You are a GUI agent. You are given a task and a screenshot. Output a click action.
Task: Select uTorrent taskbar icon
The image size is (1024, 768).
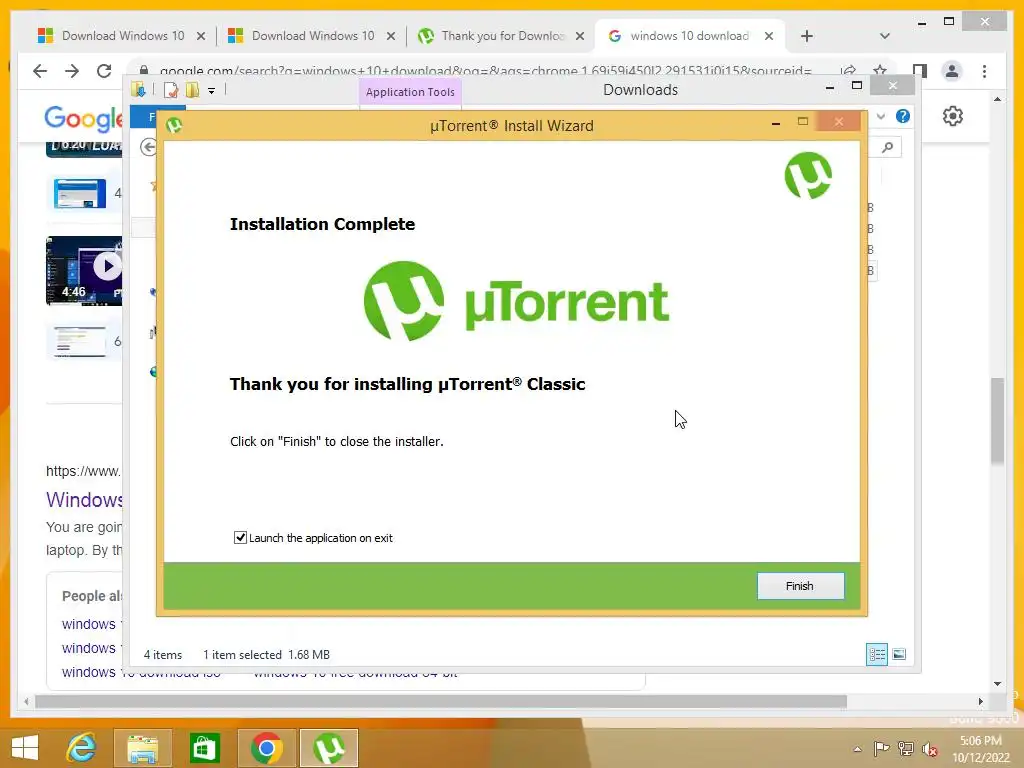(329, 748)
